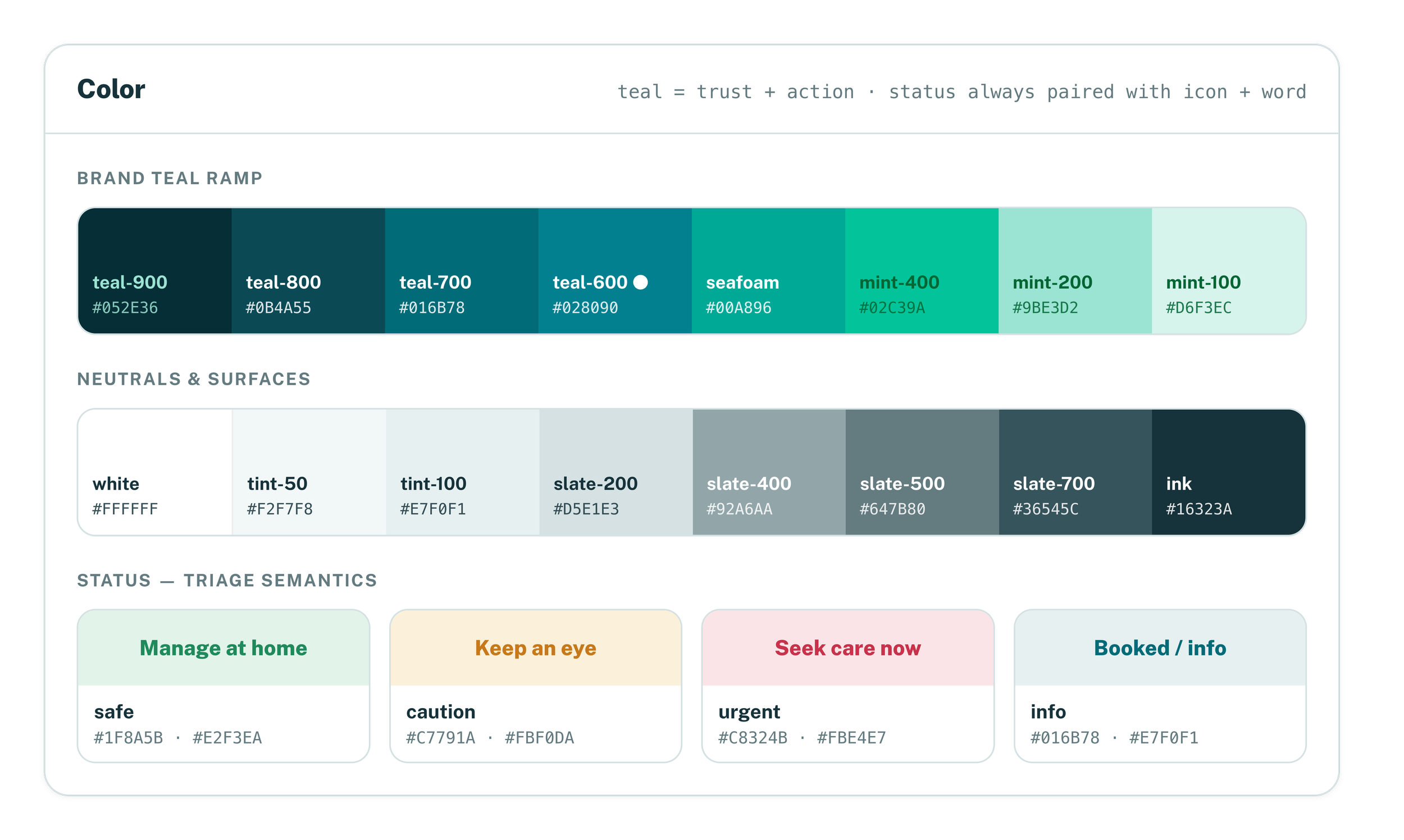Click hex value #0B4A55
The height and width of the screenshot is (840, 1404).
(279, 308)
